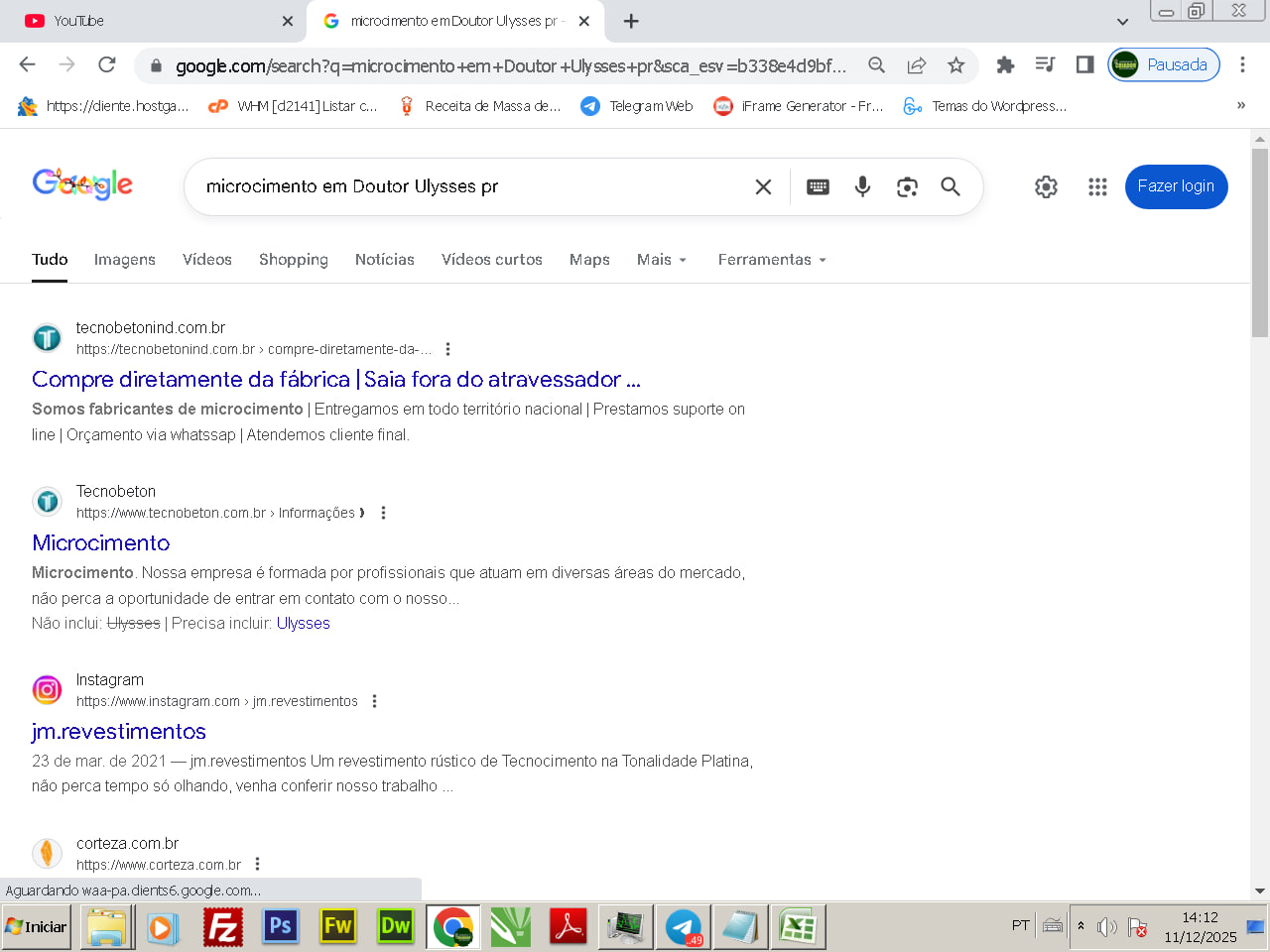Image resolution: width=1270 pixels, height=952 pixels.
Task: Open the on-screen keyboard input tool
Action: (818, 186)
